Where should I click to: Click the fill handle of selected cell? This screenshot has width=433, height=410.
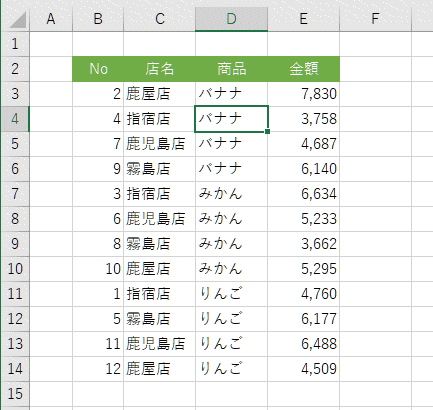[x=267, y=132]
